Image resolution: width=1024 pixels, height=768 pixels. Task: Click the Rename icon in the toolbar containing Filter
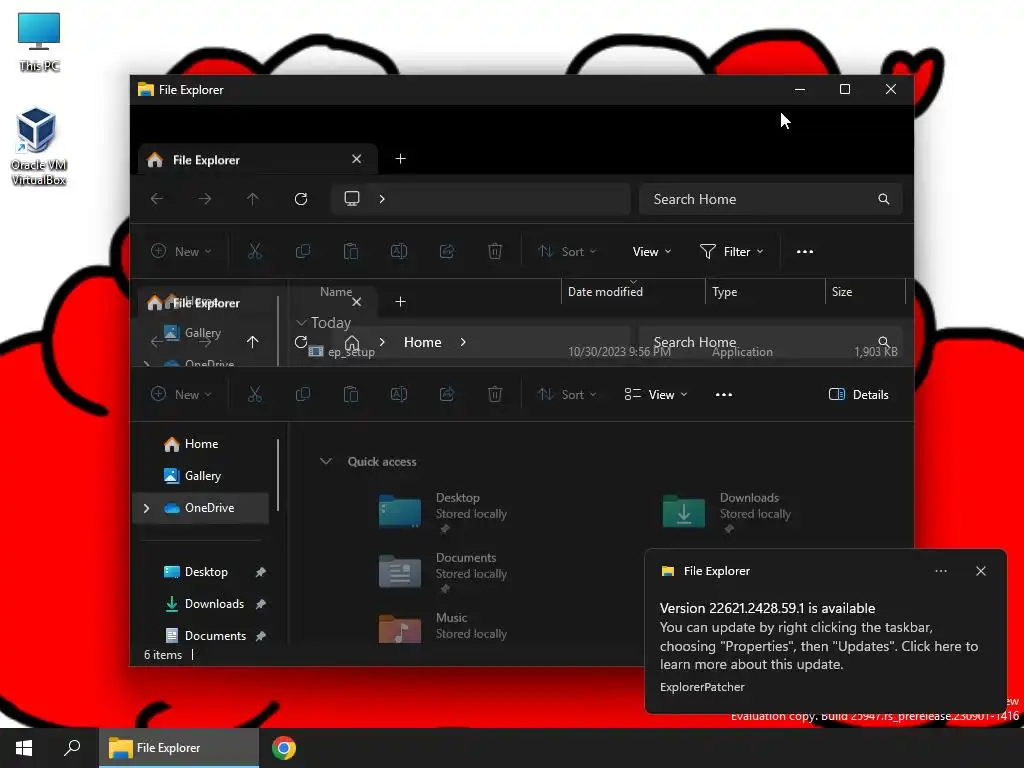(x=399, y=251)
